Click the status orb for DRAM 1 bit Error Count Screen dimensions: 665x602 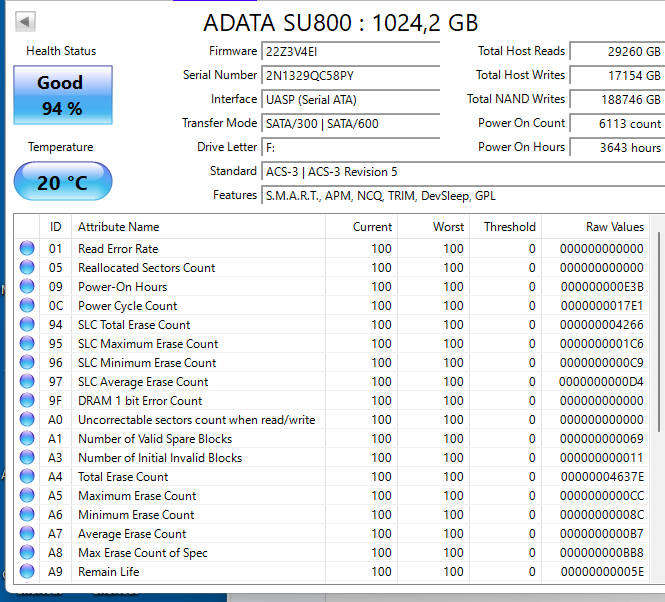tap(27, 400)
